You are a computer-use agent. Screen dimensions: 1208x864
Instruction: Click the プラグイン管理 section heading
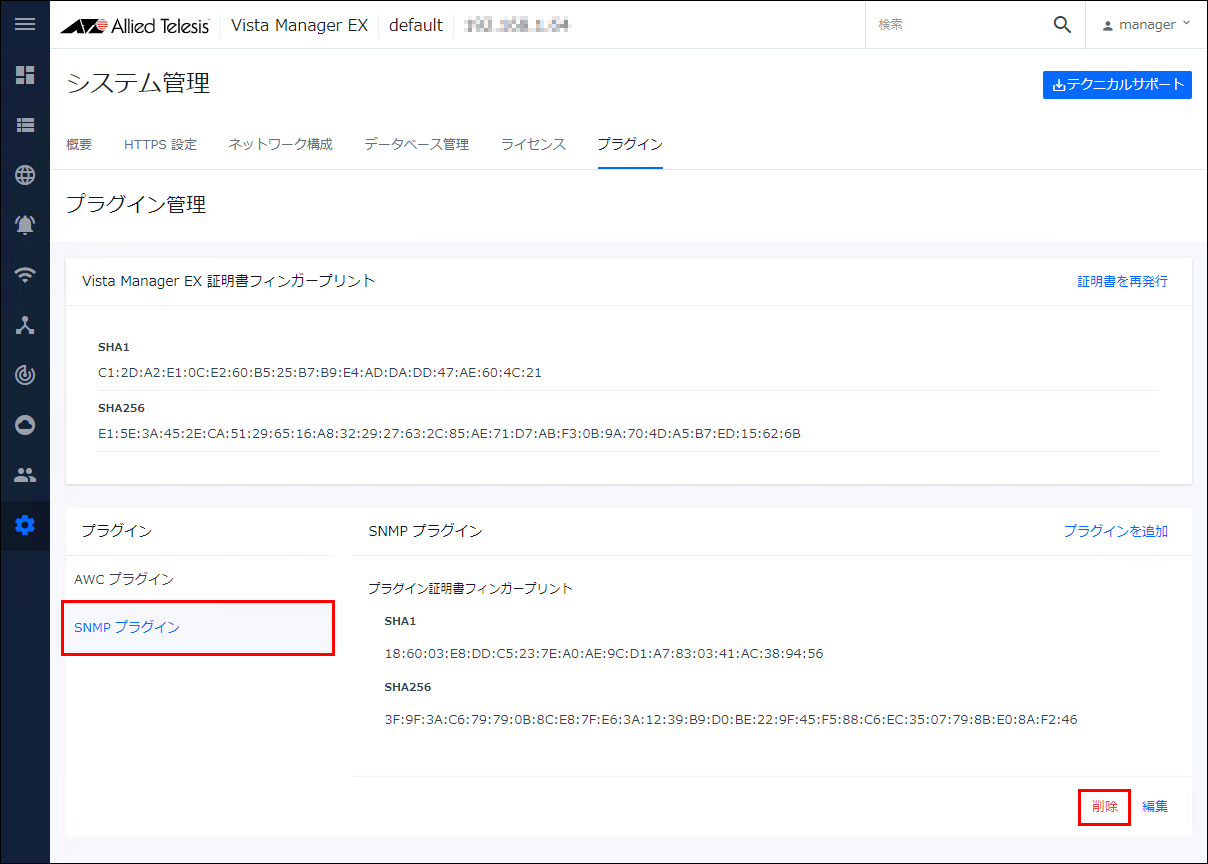(x=136, y=205)
